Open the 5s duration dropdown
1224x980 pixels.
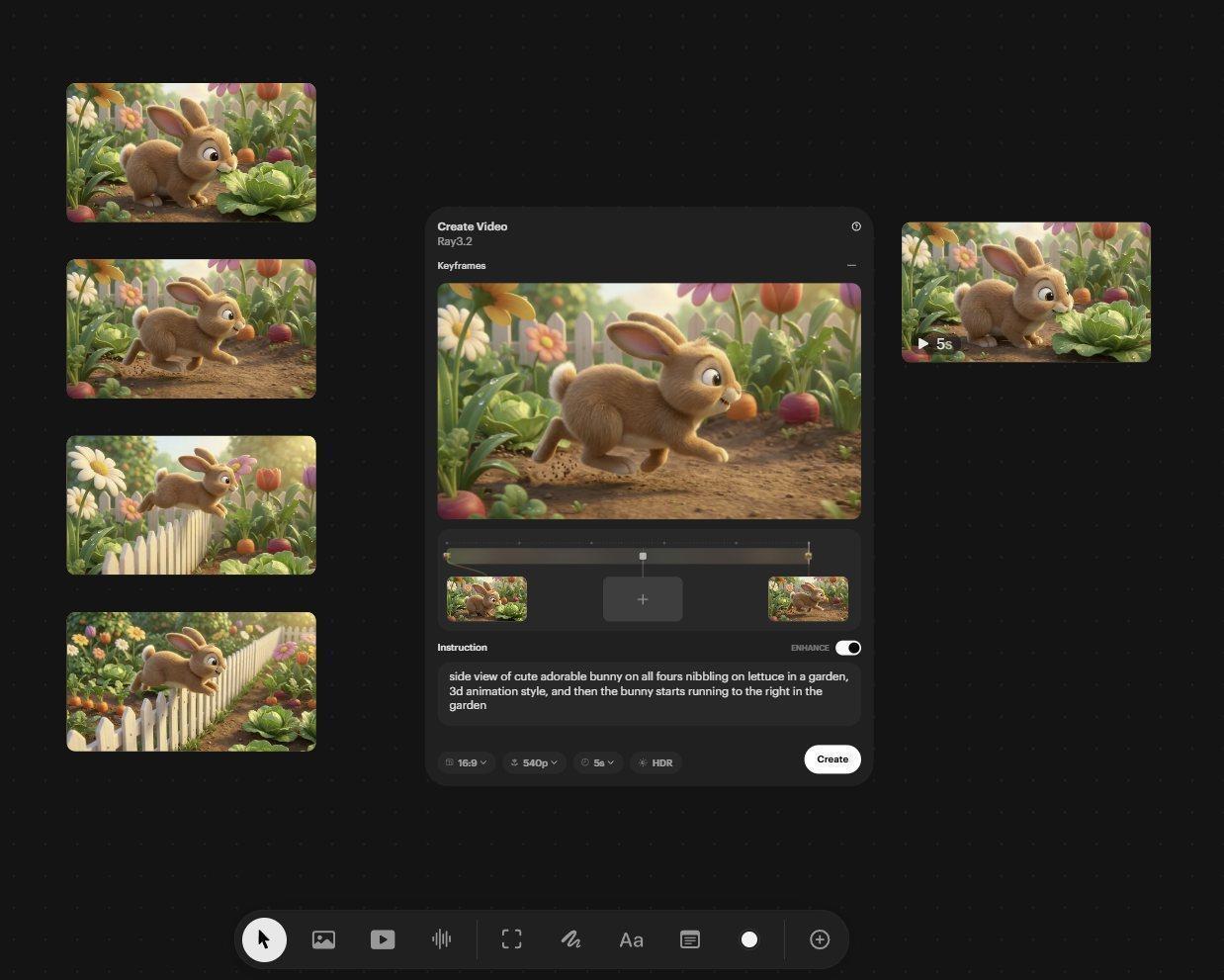598,762
